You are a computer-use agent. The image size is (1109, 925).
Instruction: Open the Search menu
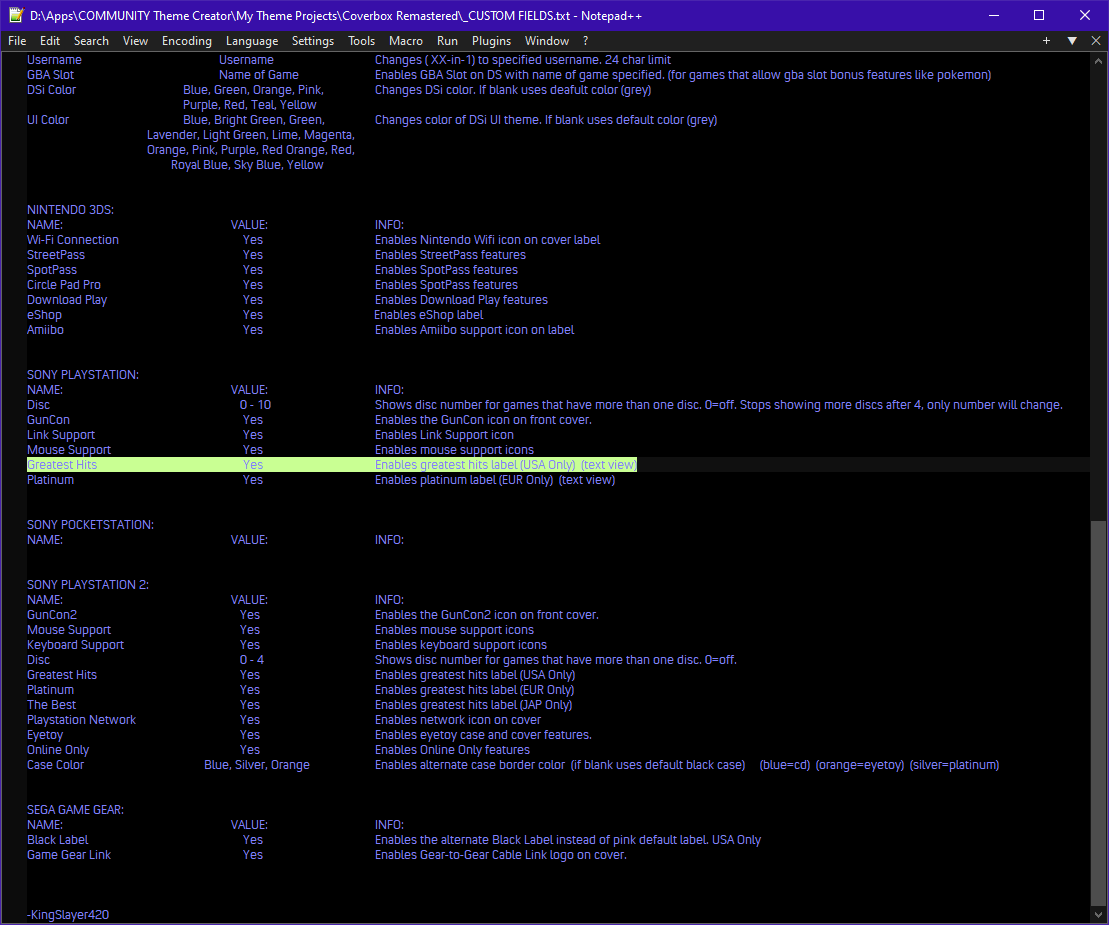91,41
